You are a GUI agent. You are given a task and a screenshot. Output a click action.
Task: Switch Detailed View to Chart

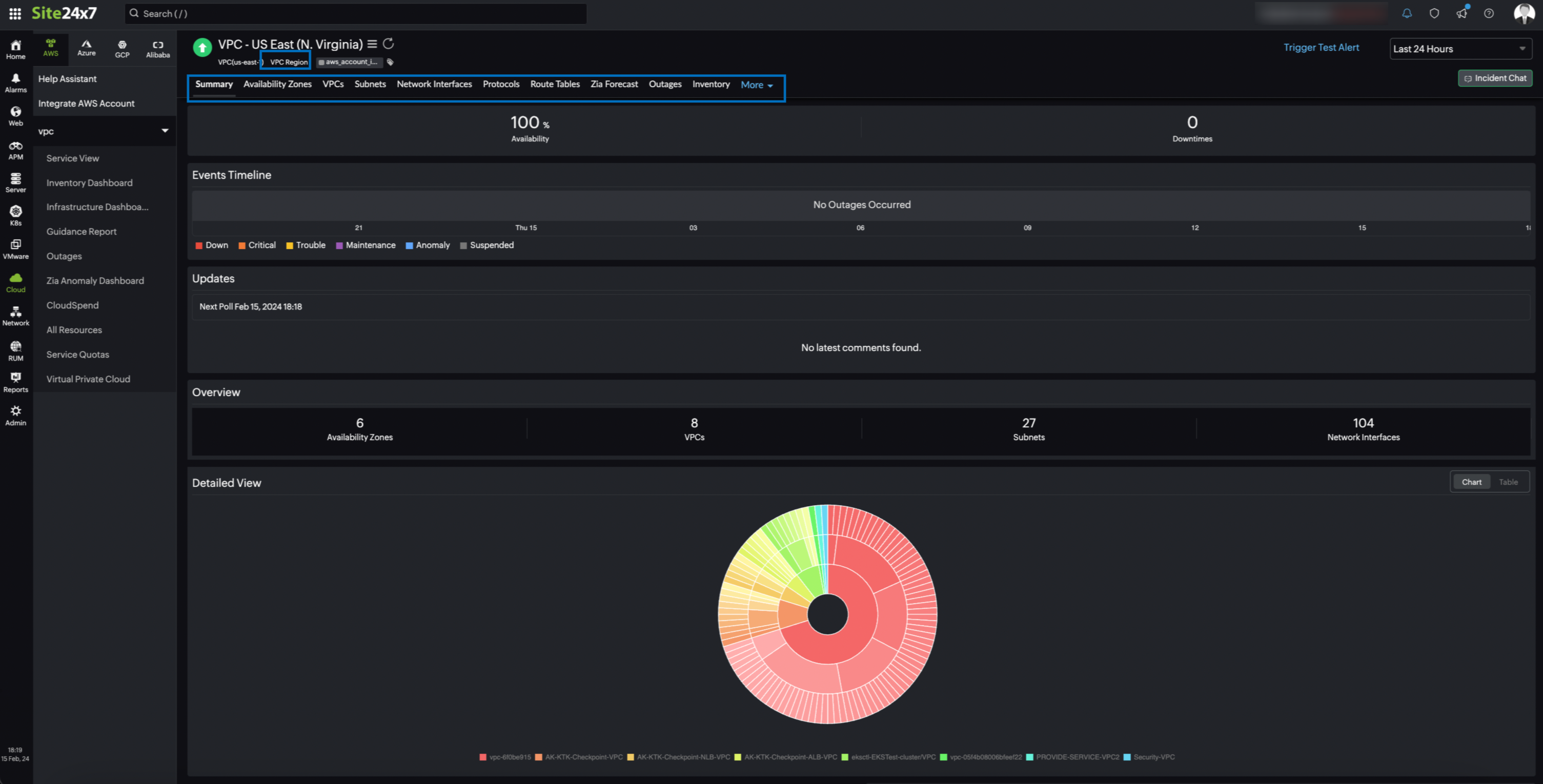[1471, 482]
